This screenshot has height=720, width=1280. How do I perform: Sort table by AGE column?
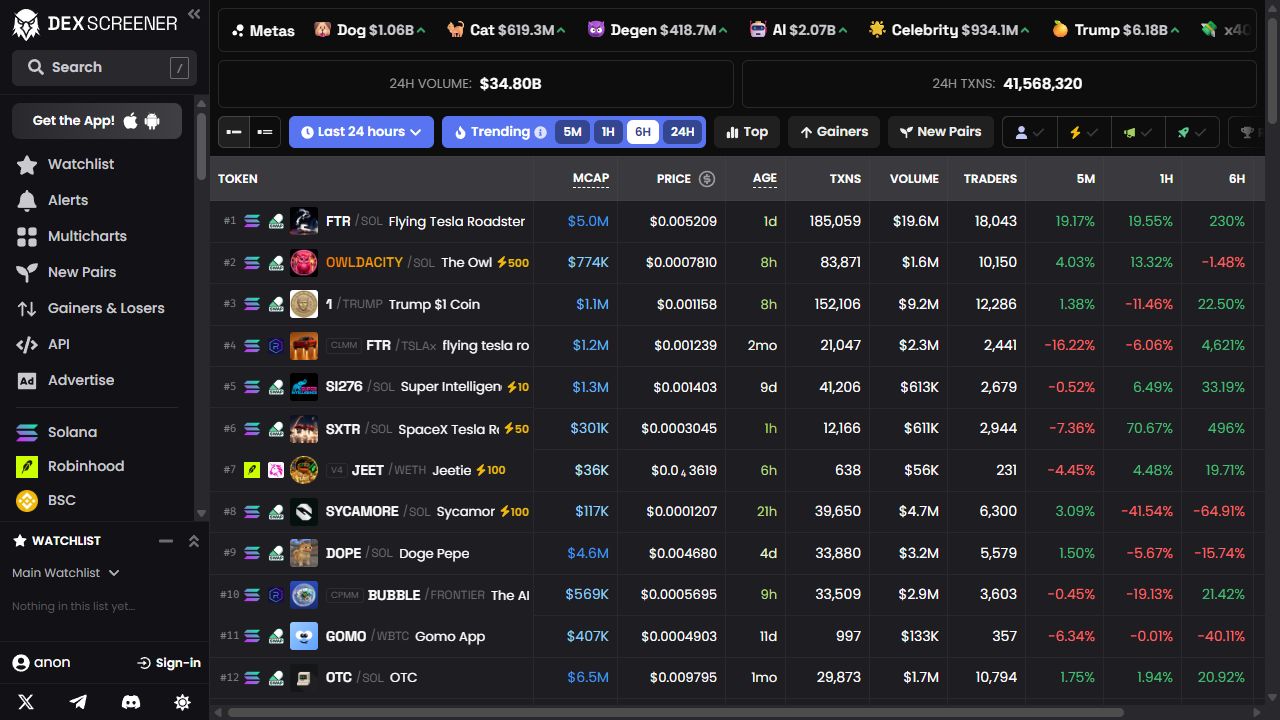pyautogui.click(x=764, y=179)
